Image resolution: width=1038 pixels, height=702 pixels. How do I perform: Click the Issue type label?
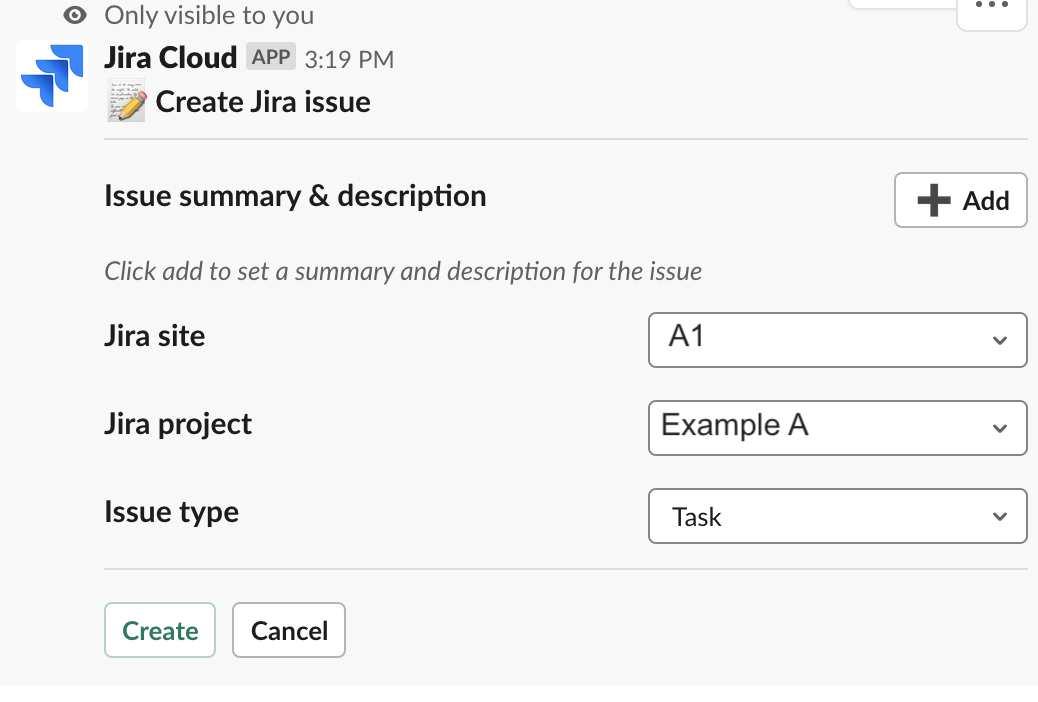[171, 513]
